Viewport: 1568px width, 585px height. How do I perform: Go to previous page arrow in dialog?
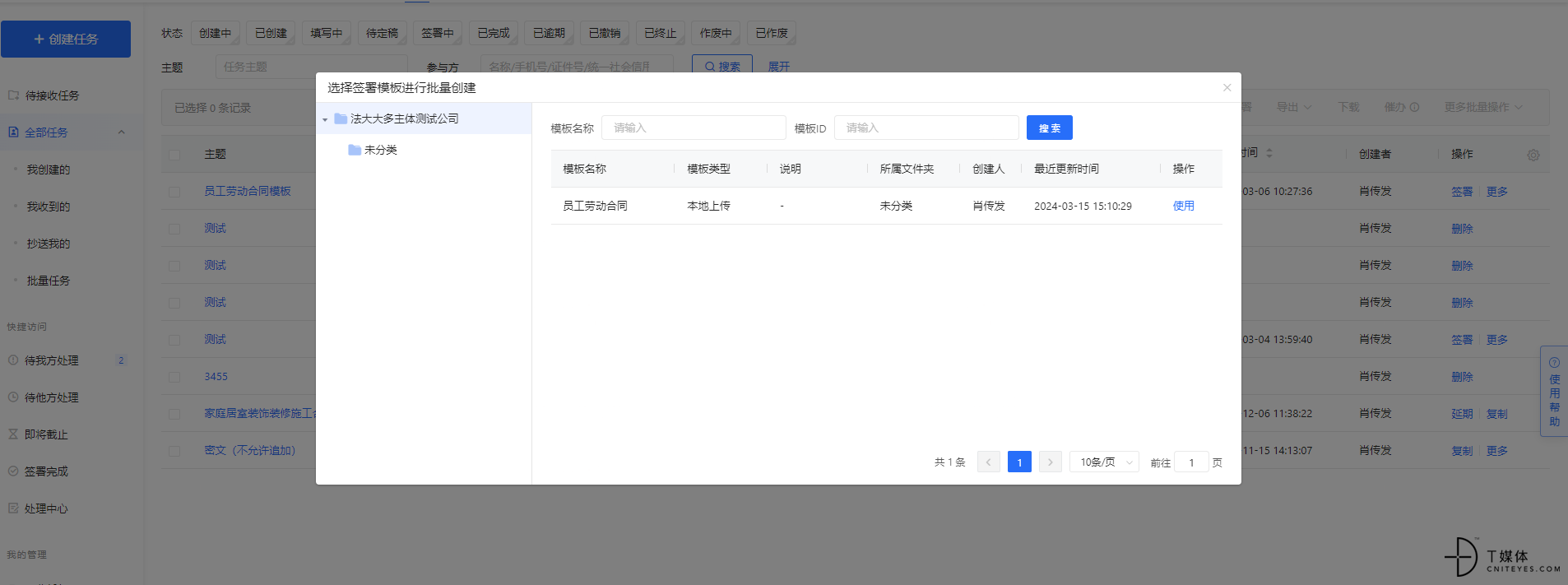click(x=989, y=462)
